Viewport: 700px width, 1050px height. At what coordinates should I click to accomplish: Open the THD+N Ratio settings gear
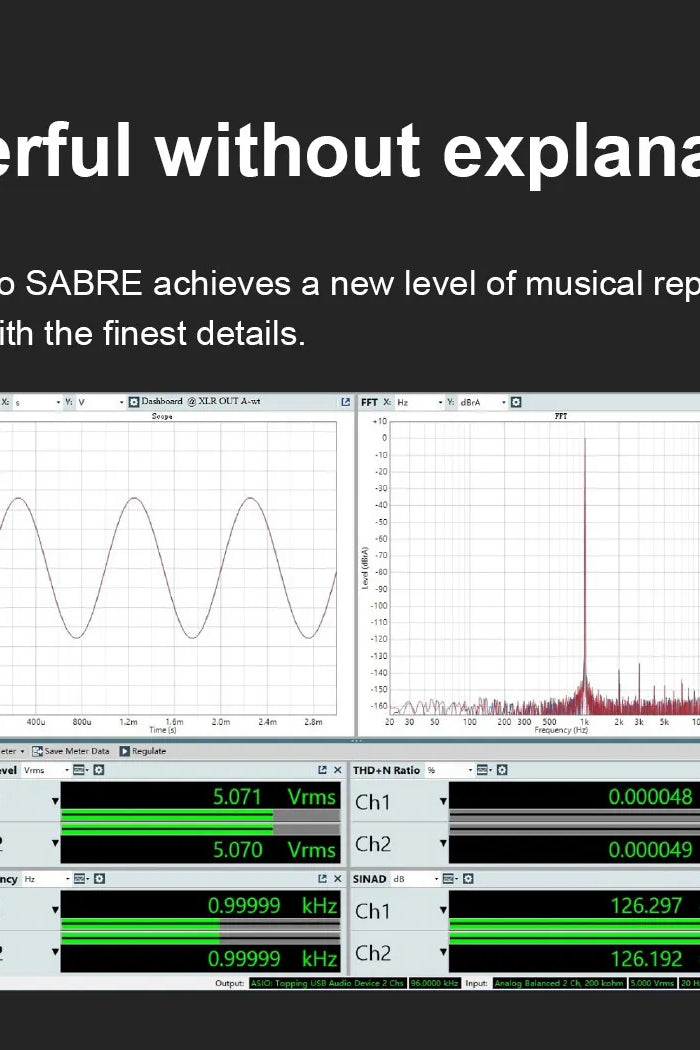502,770
